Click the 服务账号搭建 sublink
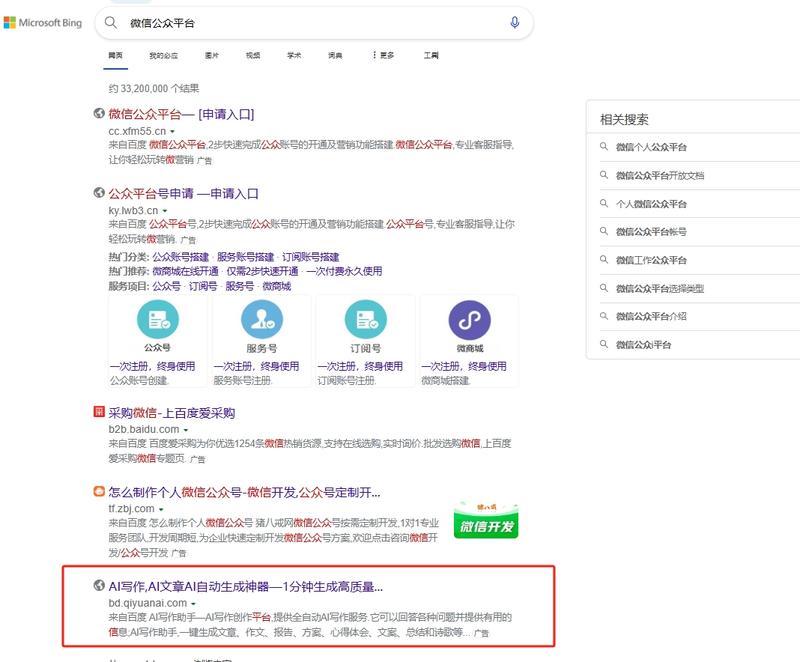 245,257
